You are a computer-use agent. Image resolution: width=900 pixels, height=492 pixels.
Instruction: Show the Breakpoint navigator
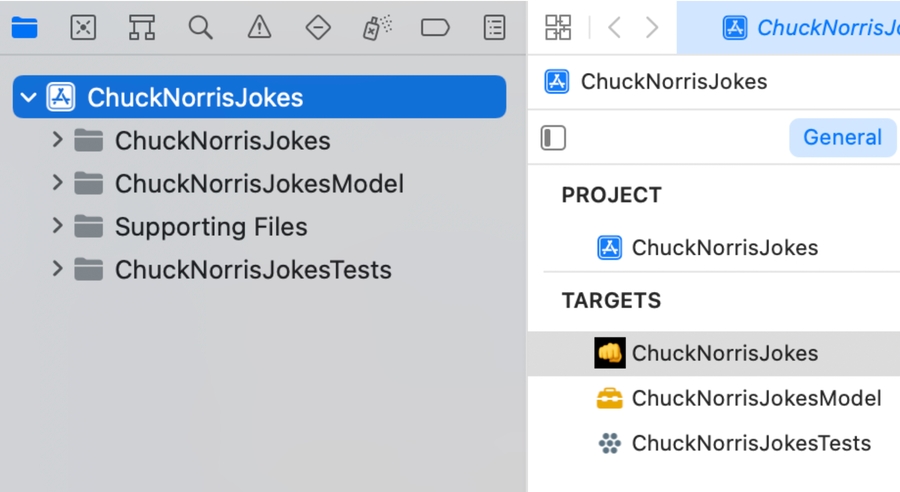435,28
